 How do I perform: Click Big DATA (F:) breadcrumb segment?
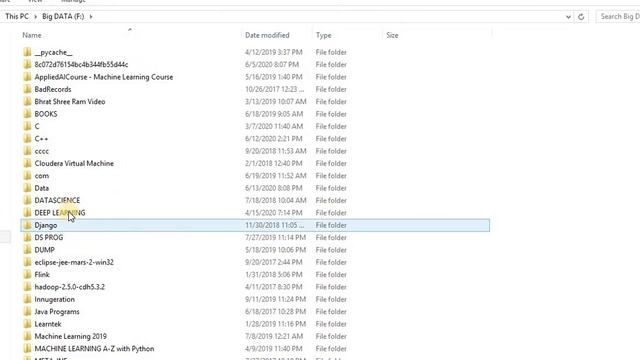[x=63, y=16]
